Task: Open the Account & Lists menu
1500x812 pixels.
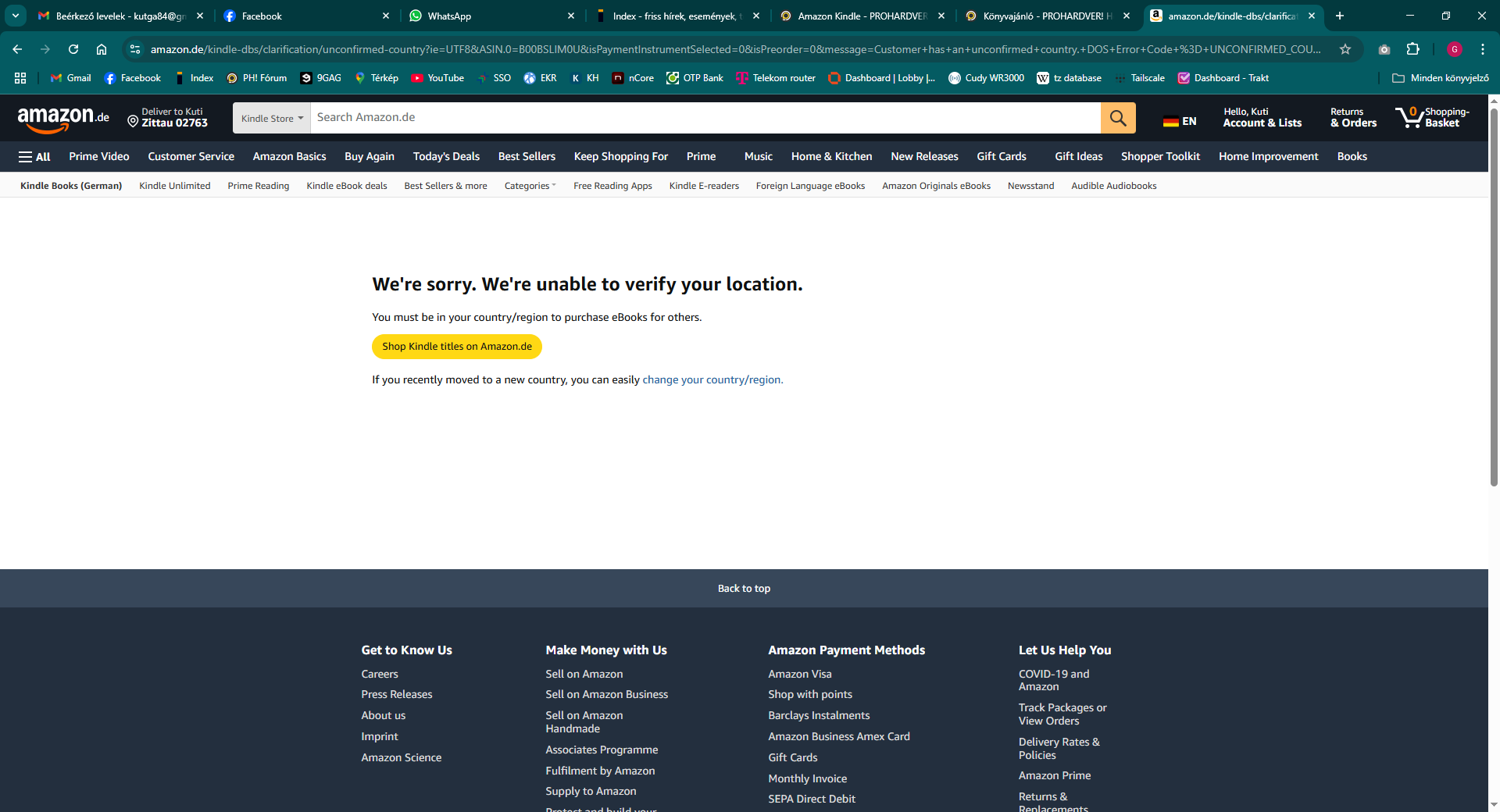Action: pyautogui.click(x=1262, y=118)
